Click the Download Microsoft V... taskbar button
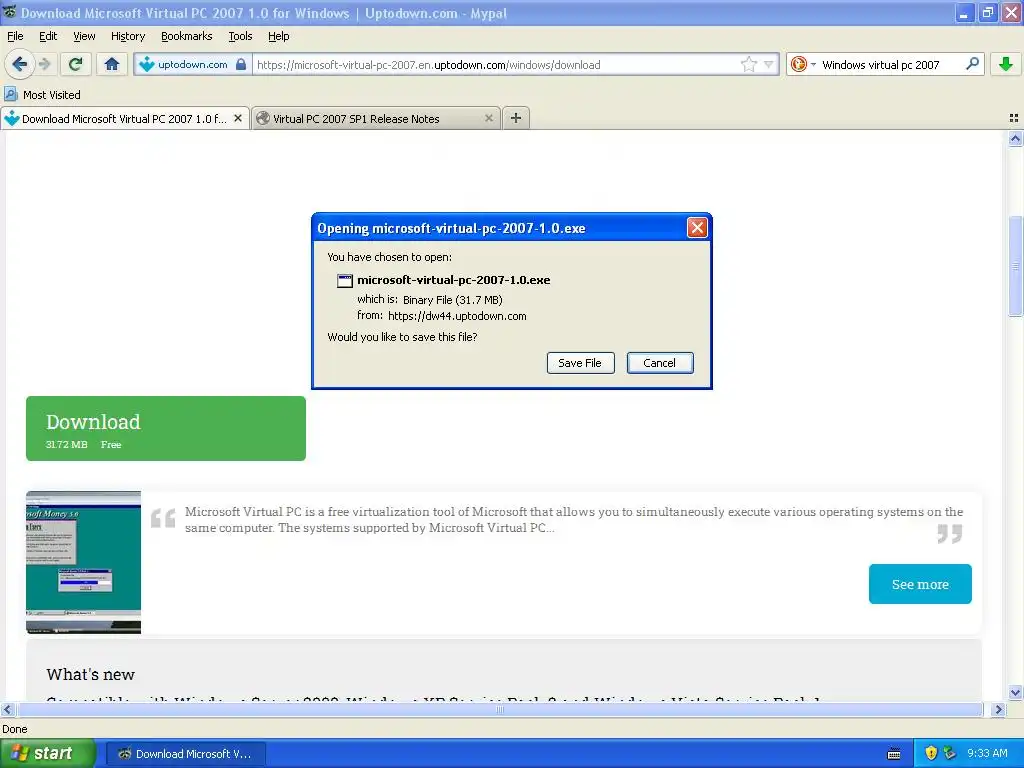The width and height of the screenshot is (1024, 768). [x=186, y=754]
